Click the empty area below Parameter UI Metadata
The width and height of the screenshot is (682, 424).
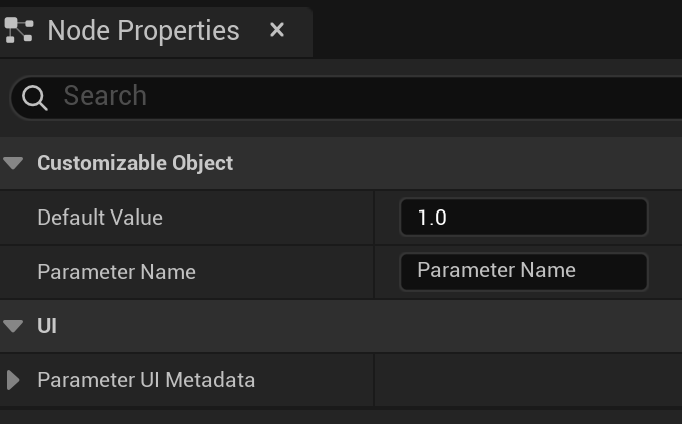tap(341, 417)
